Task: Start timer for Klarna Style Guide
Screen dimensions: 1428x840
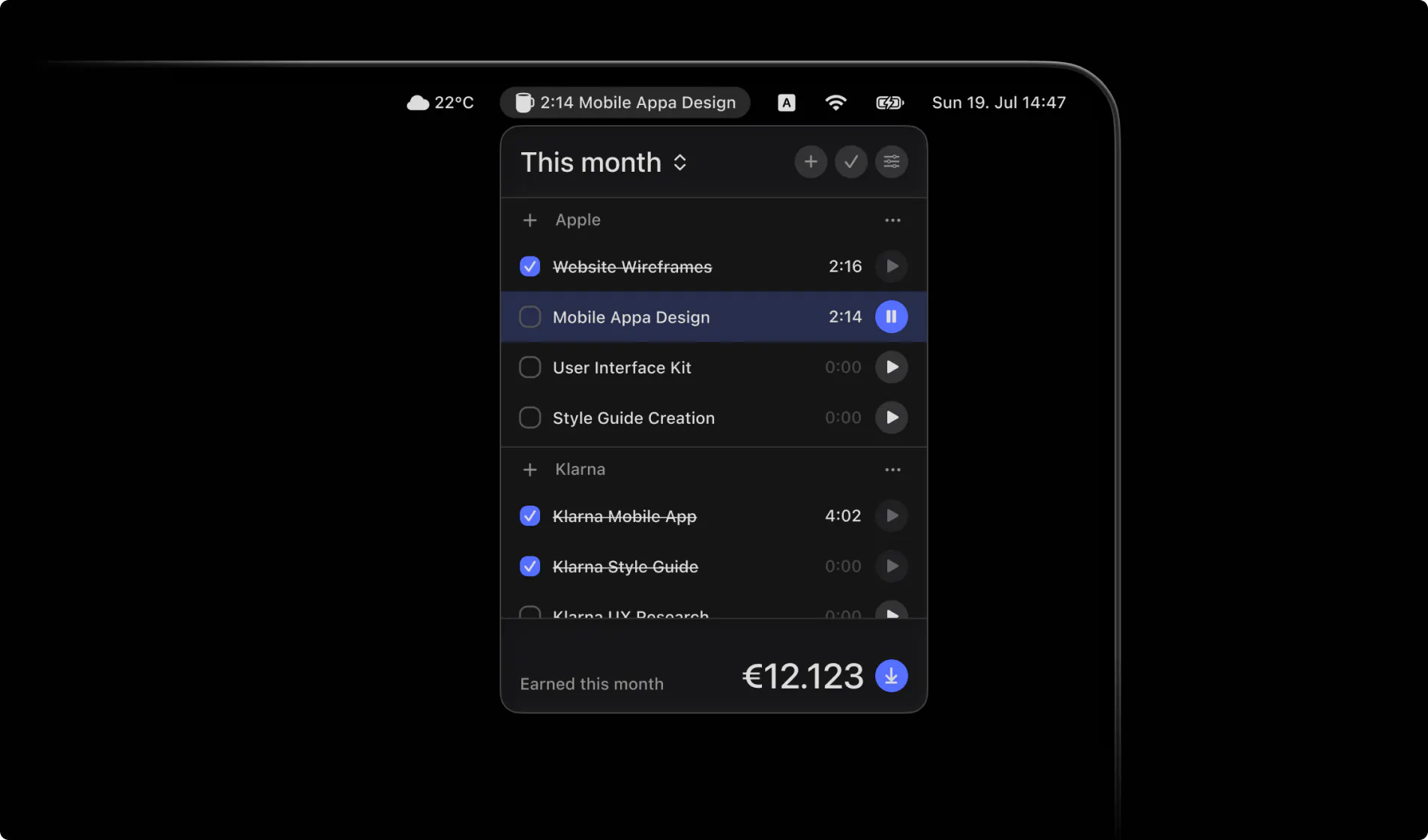Action: (x=892, y=566)
